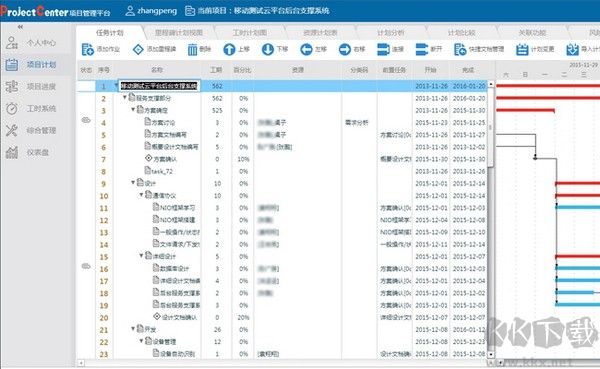Image resolution: width=600 pixels, height=369 pixels.
Task: Click the 开始 (start) column header
Action: click(430, 70)
